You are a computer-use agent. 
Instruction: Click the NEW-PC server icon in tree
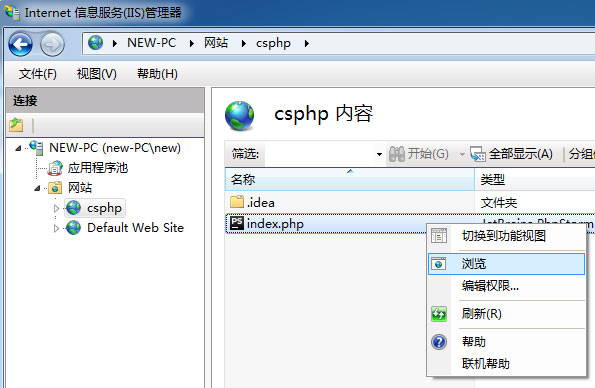click(36, 148)
